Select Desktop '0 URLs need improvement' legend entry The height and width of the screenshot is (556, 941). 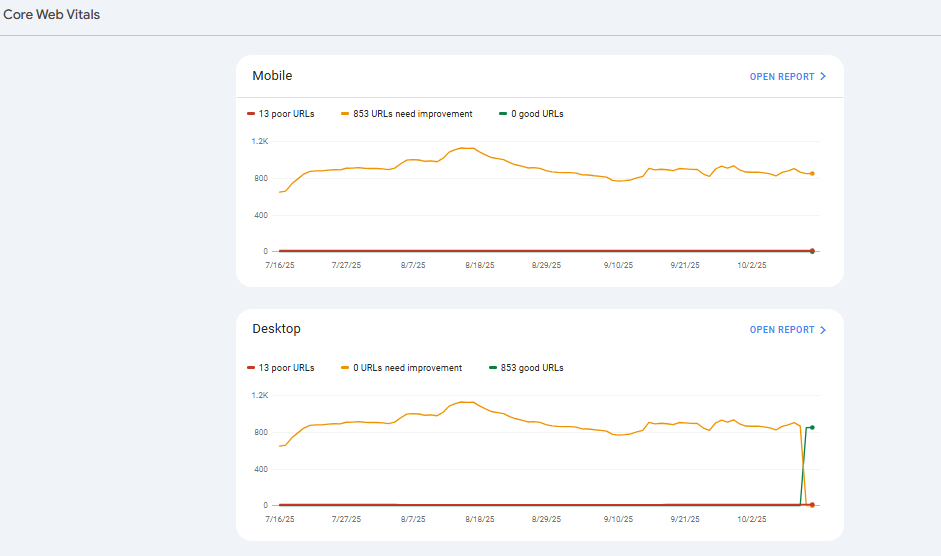pyautogui.click(x=401, y=368)
